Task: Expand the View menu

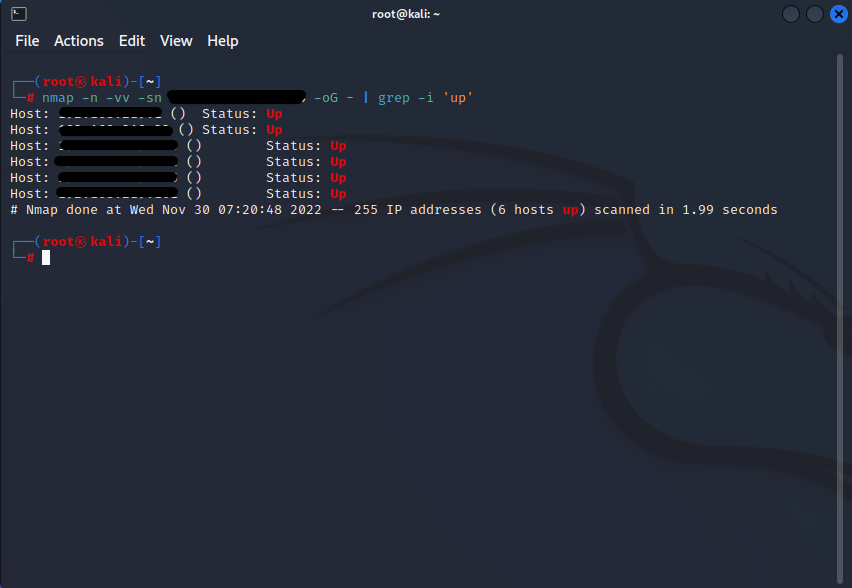Action: pyautogui.click(x=176, y=41)
